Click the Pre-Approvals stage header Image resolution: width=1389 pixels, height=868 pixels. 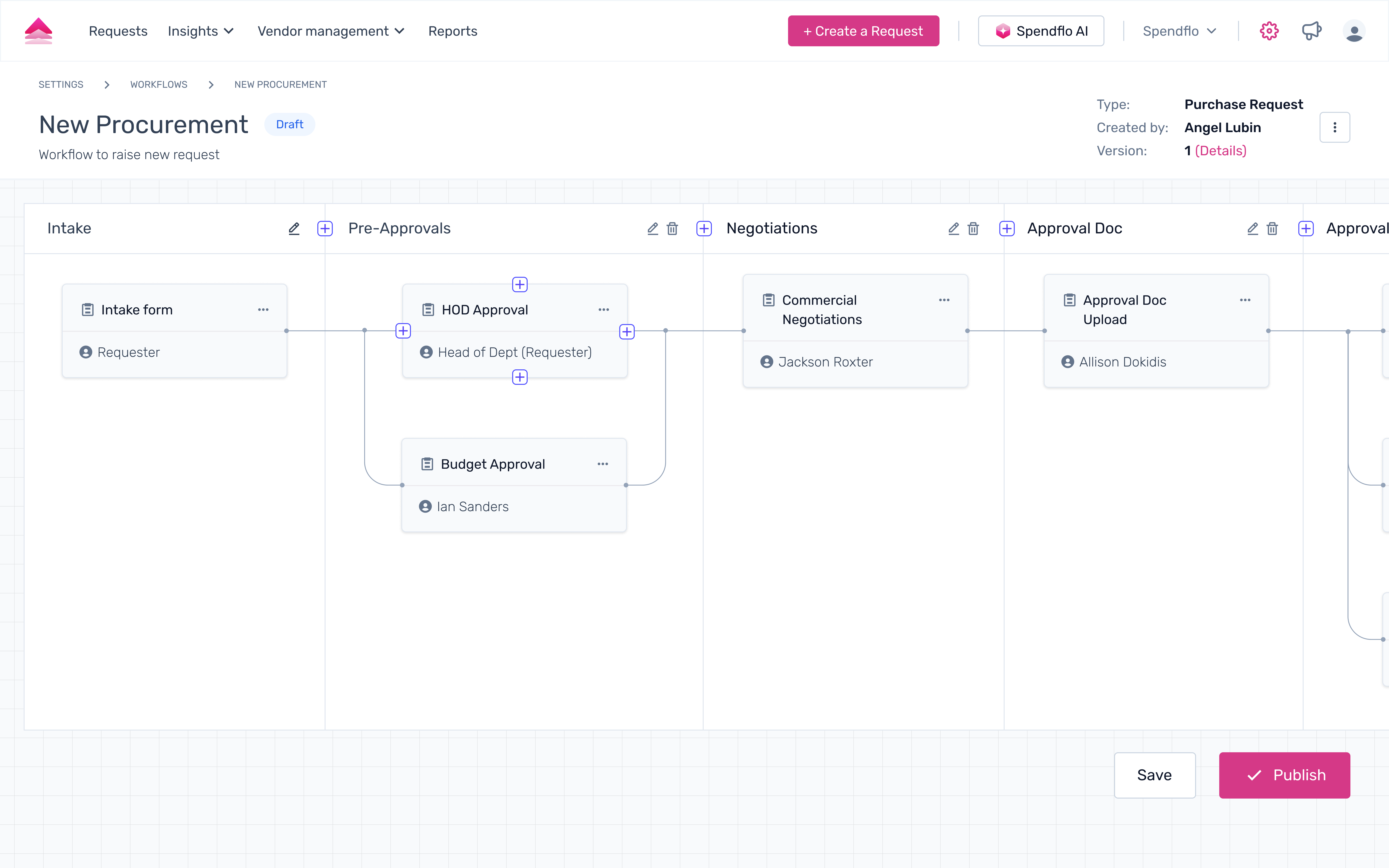point(400,229)
